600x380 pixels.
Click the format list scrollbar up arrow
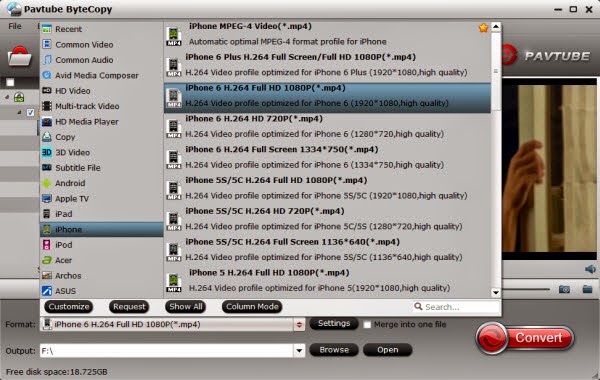(x=496, y=26)
